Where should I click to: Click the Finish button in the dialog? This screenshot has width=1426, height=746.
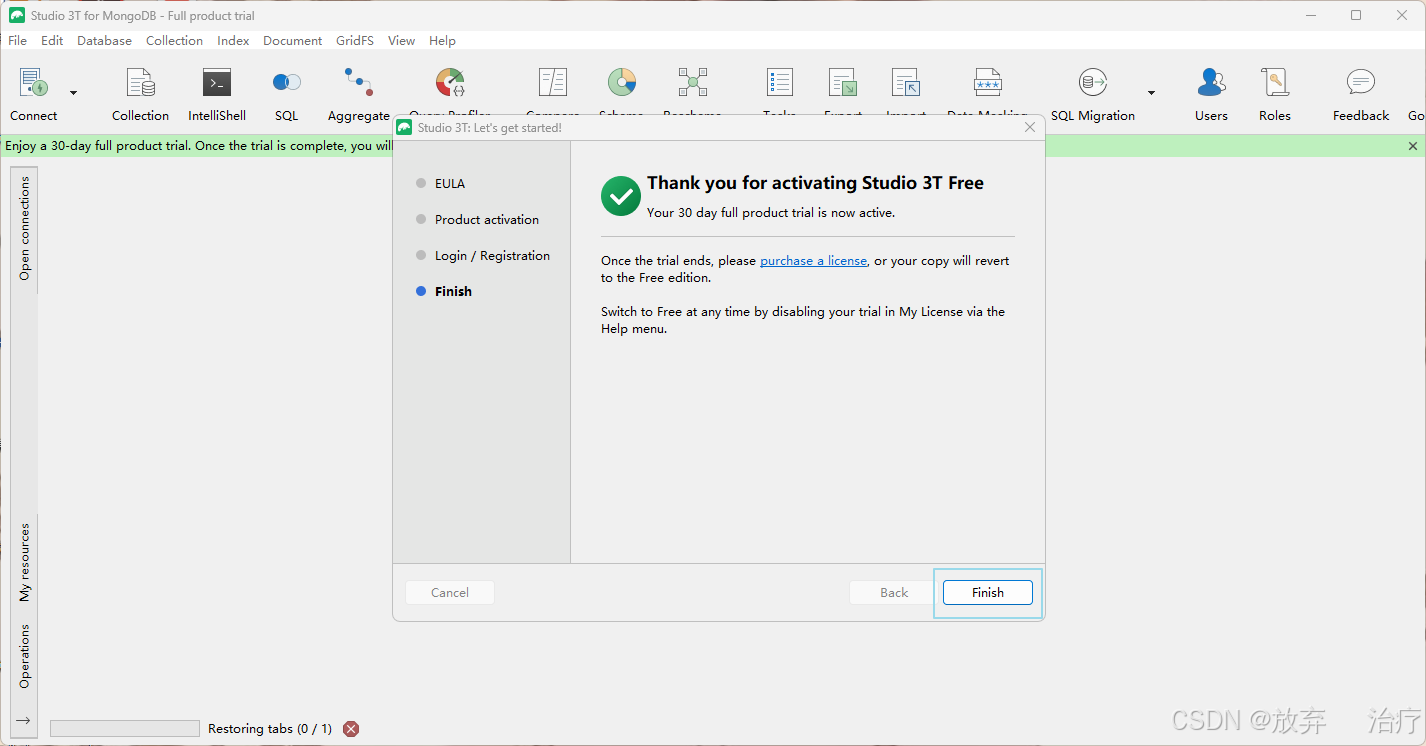tap(988, 593)
